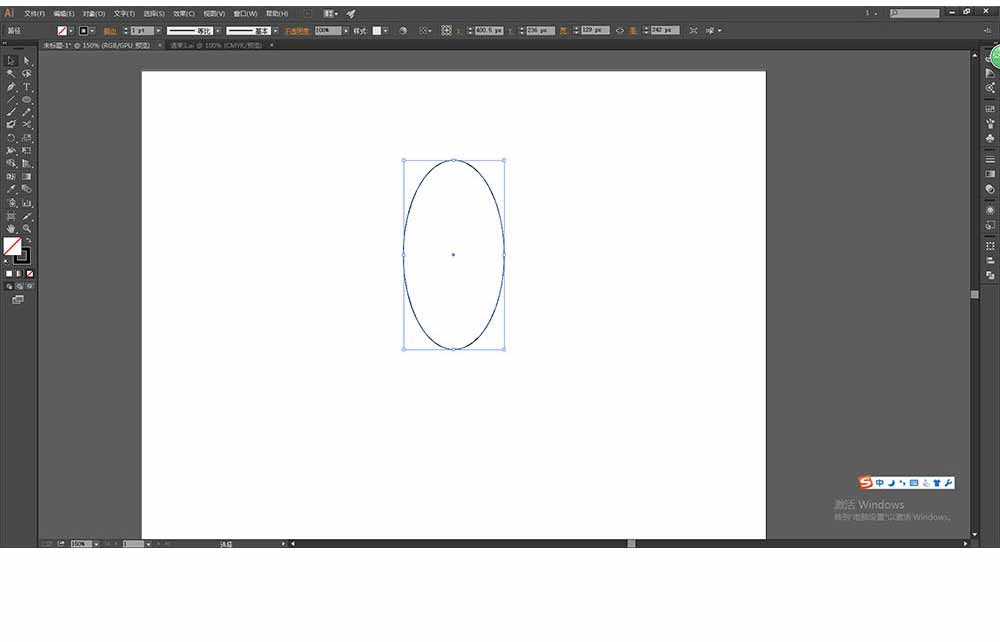Open the 文件(F) menu
This screenshot has width=1000, height=642.
pos(34,13)
